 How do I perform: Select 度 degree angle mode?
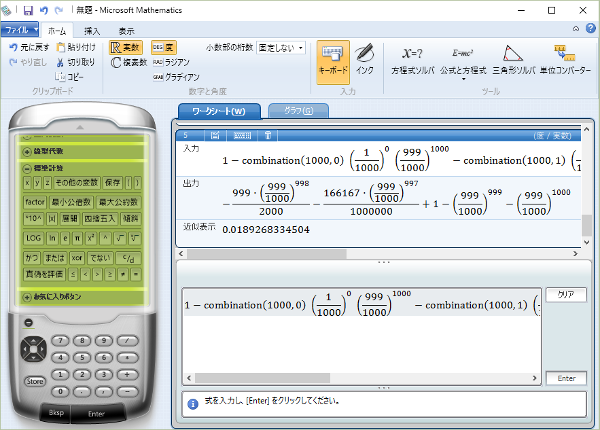pyautogui.click(x=163, y=47)
